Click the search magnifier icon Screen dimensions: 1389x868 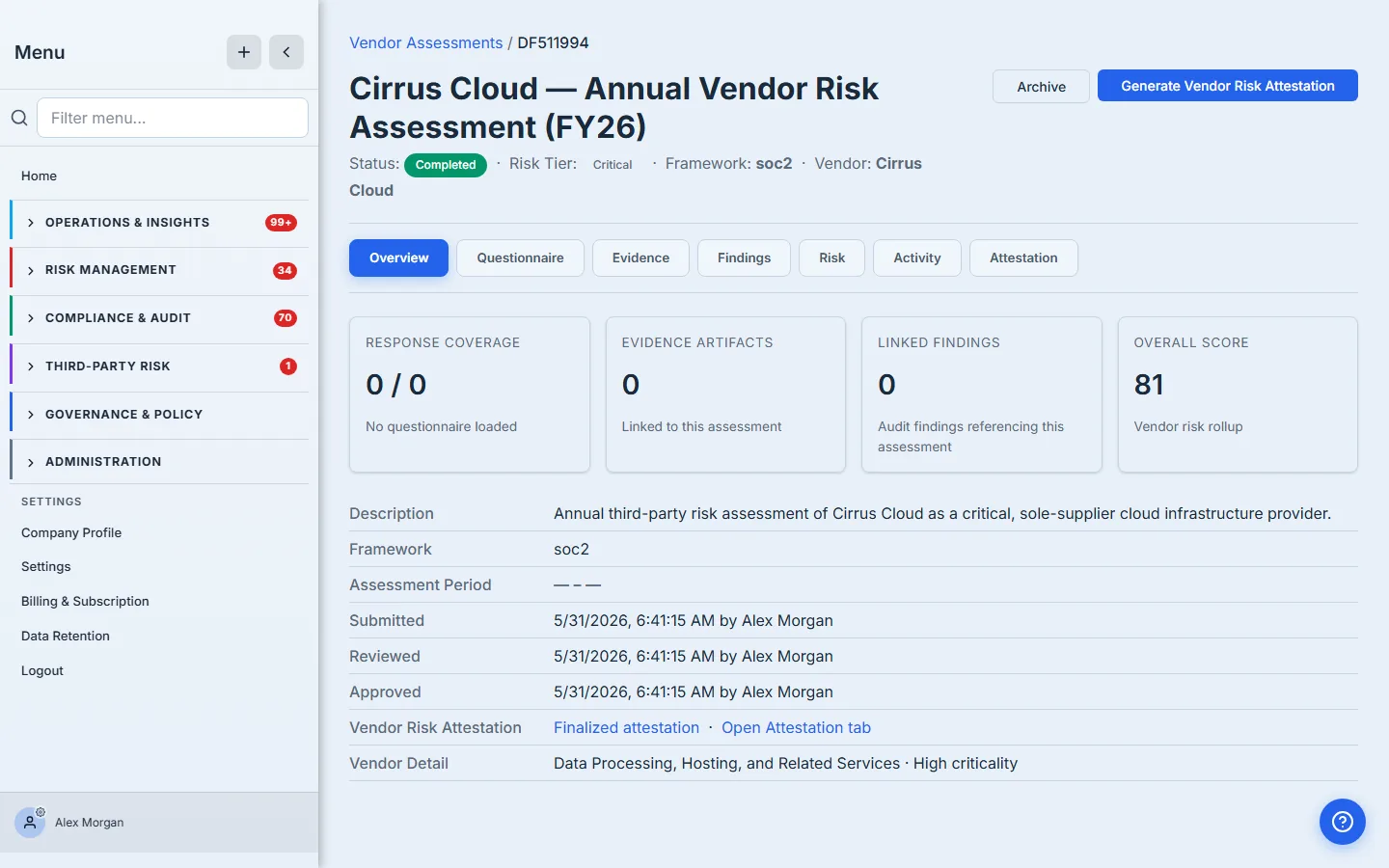pyautogui.click(x=19, y=118)
